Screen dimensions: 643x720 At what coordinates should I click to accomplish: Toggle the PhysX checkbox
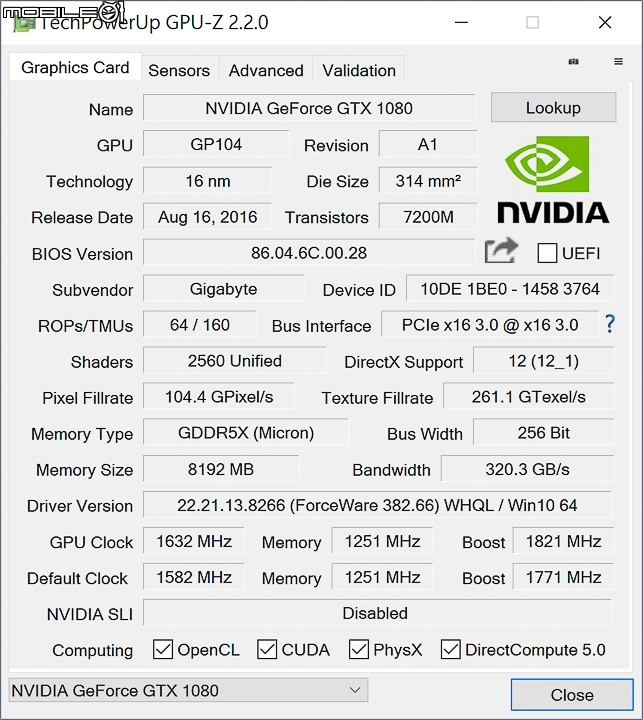click(359, 649)
